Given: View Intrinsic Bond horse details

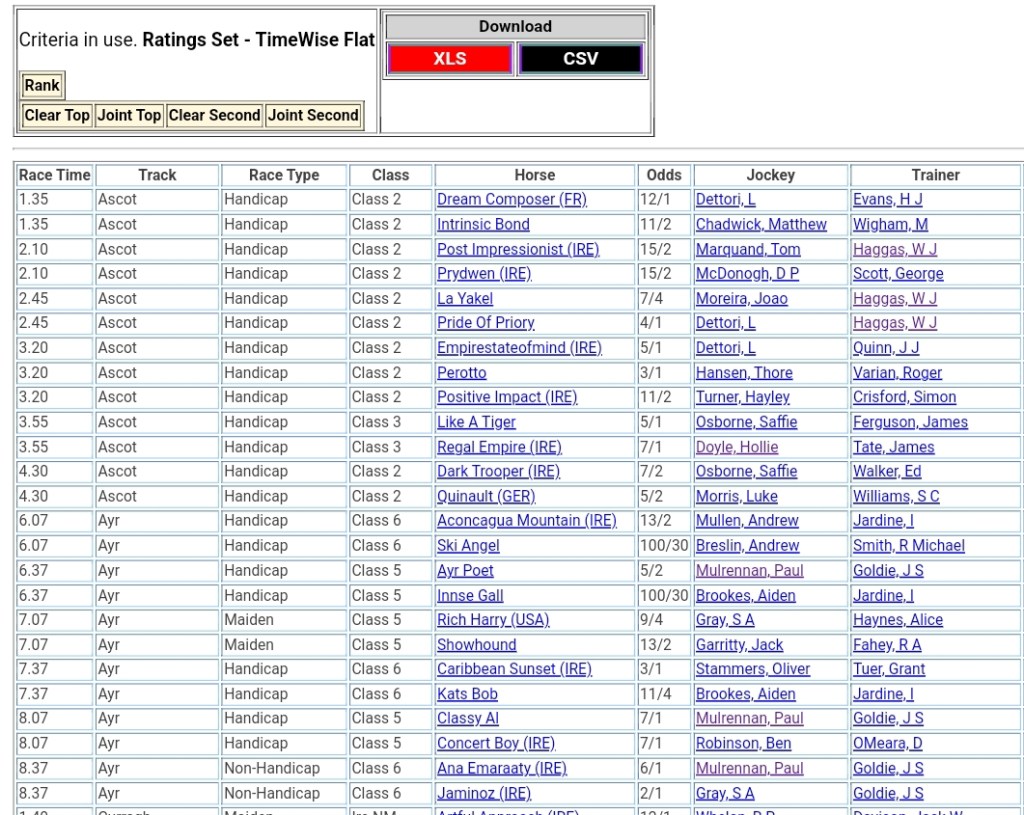Looking at the screenshot, I should click(483, 225).
